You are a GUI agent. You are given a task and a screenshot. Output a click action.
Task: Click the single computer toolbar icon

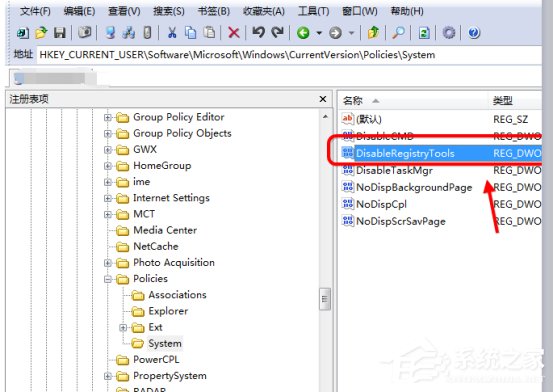(110, 33)
